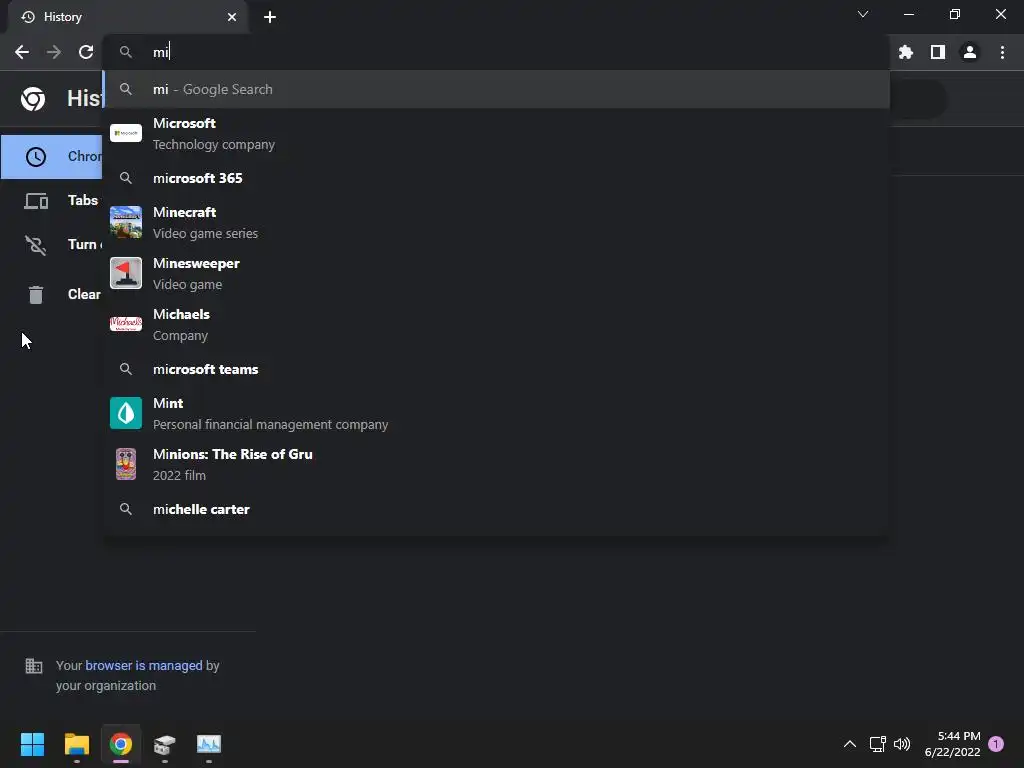Click the managed organization building icon
Image resolution: width=1024 pixels, height=768 pixels.
pos(34,666)
